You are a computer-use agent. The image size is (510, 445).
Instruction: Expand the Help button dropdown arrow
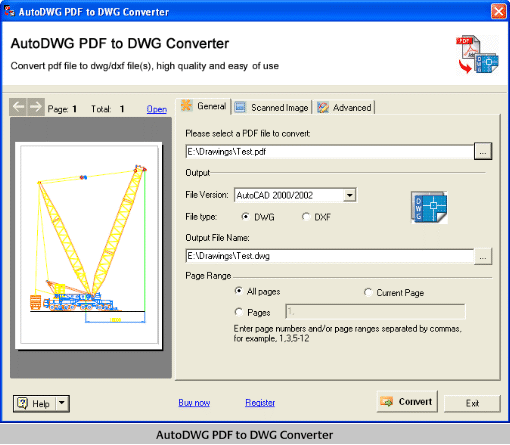(62, 404)
